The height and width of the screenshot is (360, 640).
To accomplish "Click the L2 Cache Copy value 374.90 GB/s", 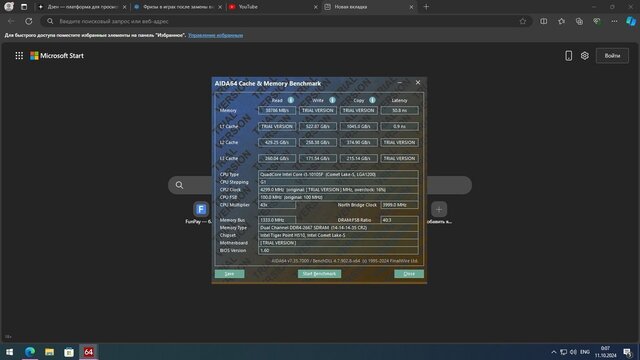I will click(358, 142).
